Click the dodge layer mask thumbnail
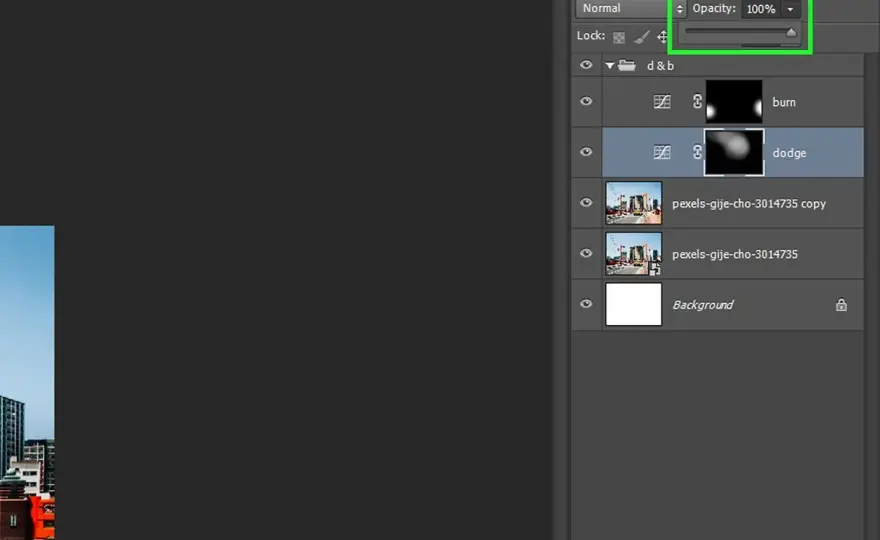880x540 pixels. 734,152
